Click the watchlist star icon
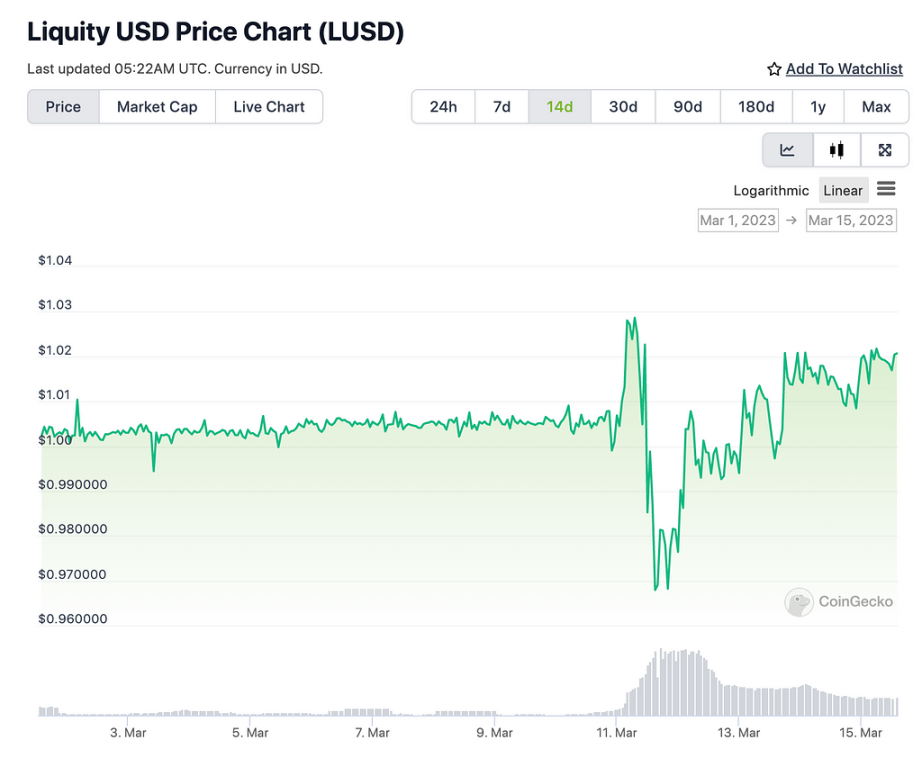This screenshot has width=922, height=758. tap(773, 69)
